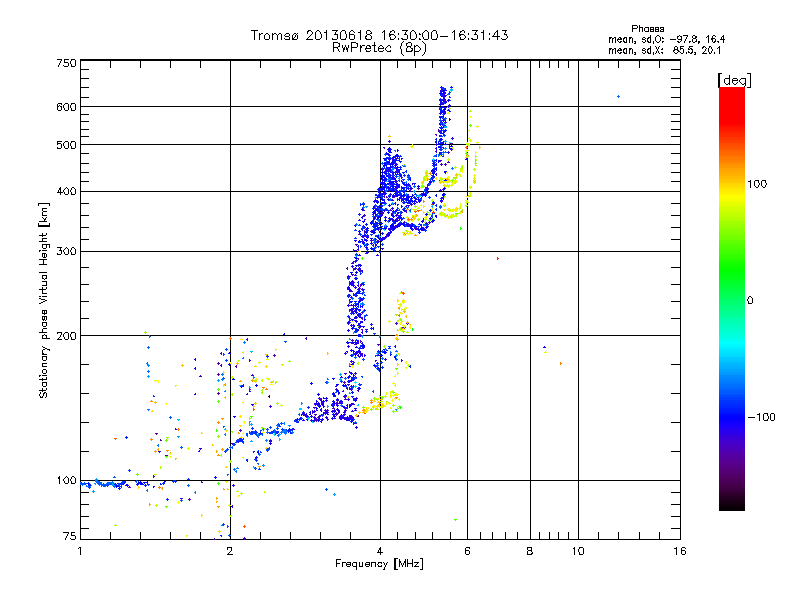
Task: Click the plot title 'Tromsø 20130618 16:30:00-16:31:43'
Action: tap(379, 35)
